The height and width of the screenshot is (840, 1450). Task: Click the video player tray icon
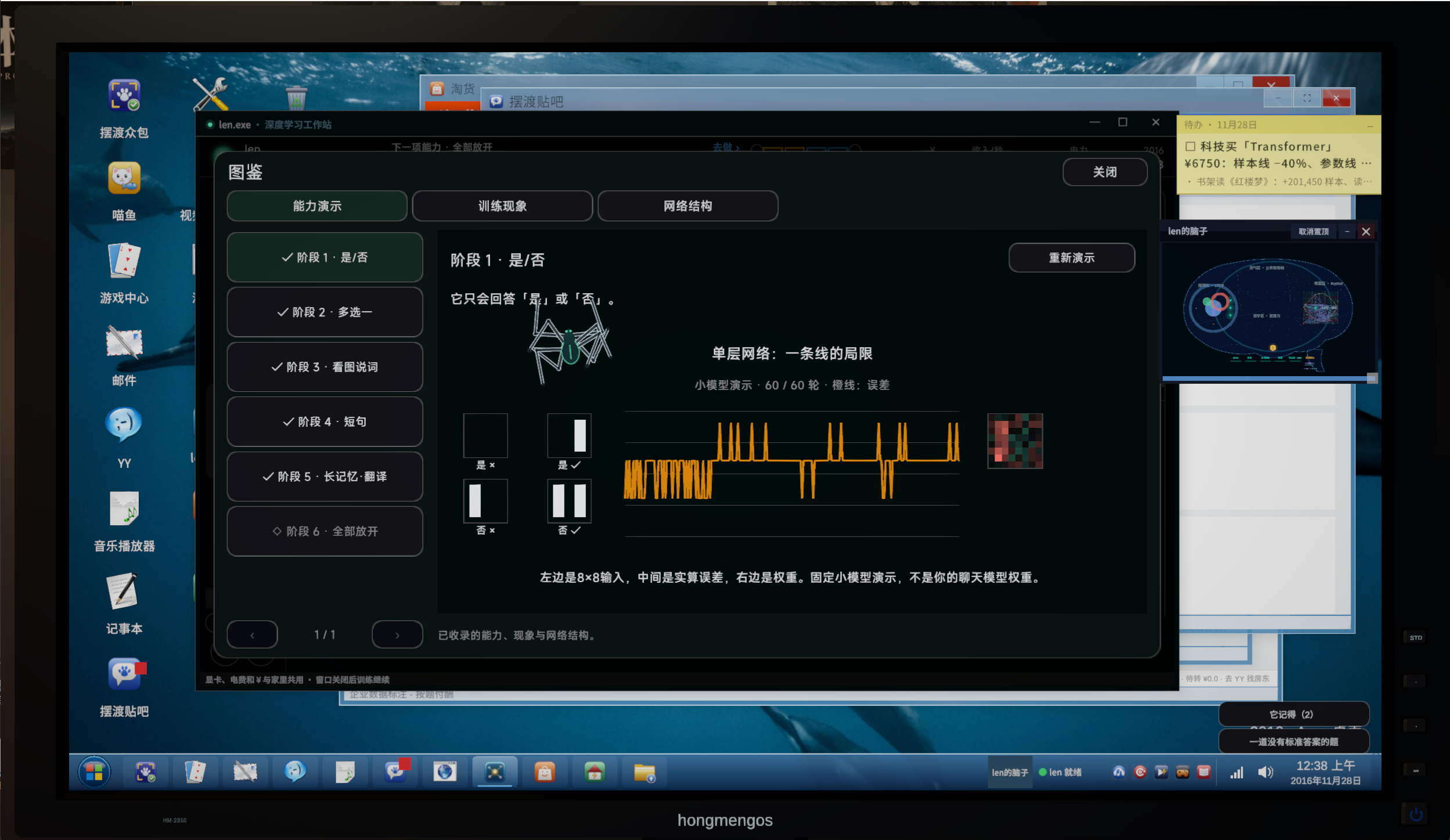pos(1161,771)
